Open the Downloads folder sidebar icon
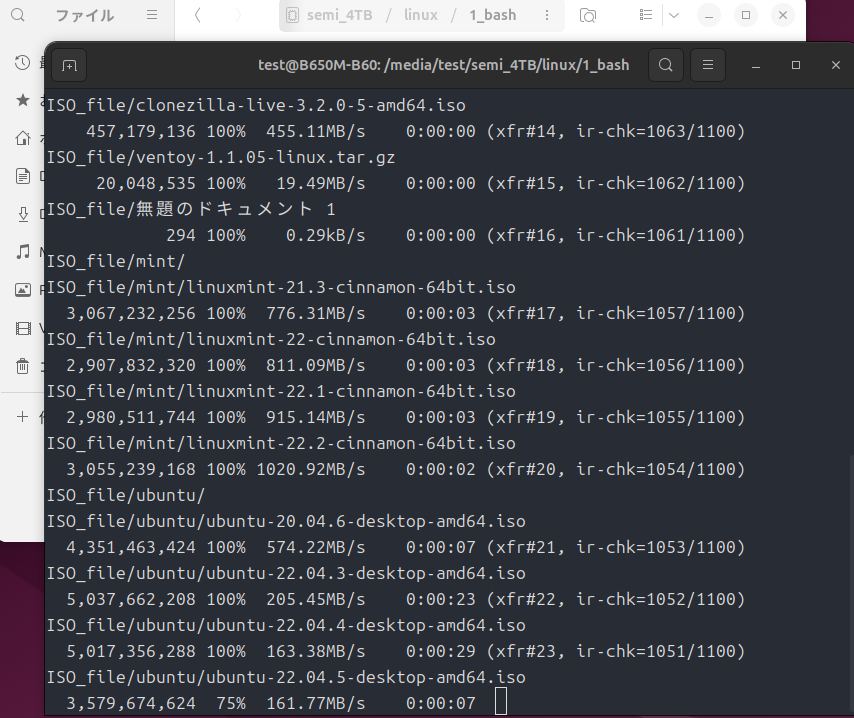Screen dimensions: 854x718 [23, 214]
